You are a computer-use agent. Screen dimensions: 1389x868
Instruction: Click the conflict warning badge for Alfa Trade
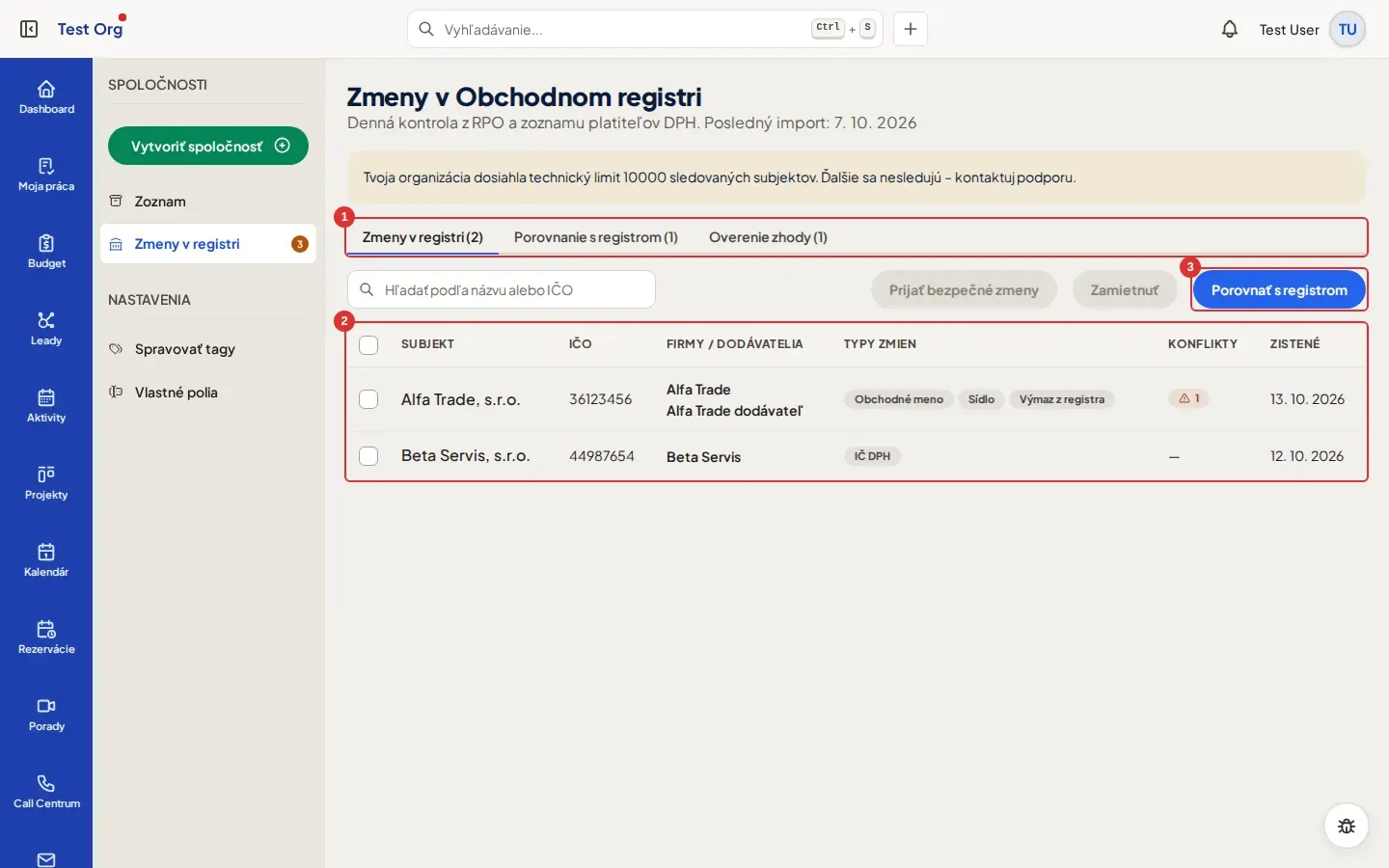(x=1189, y=398)
